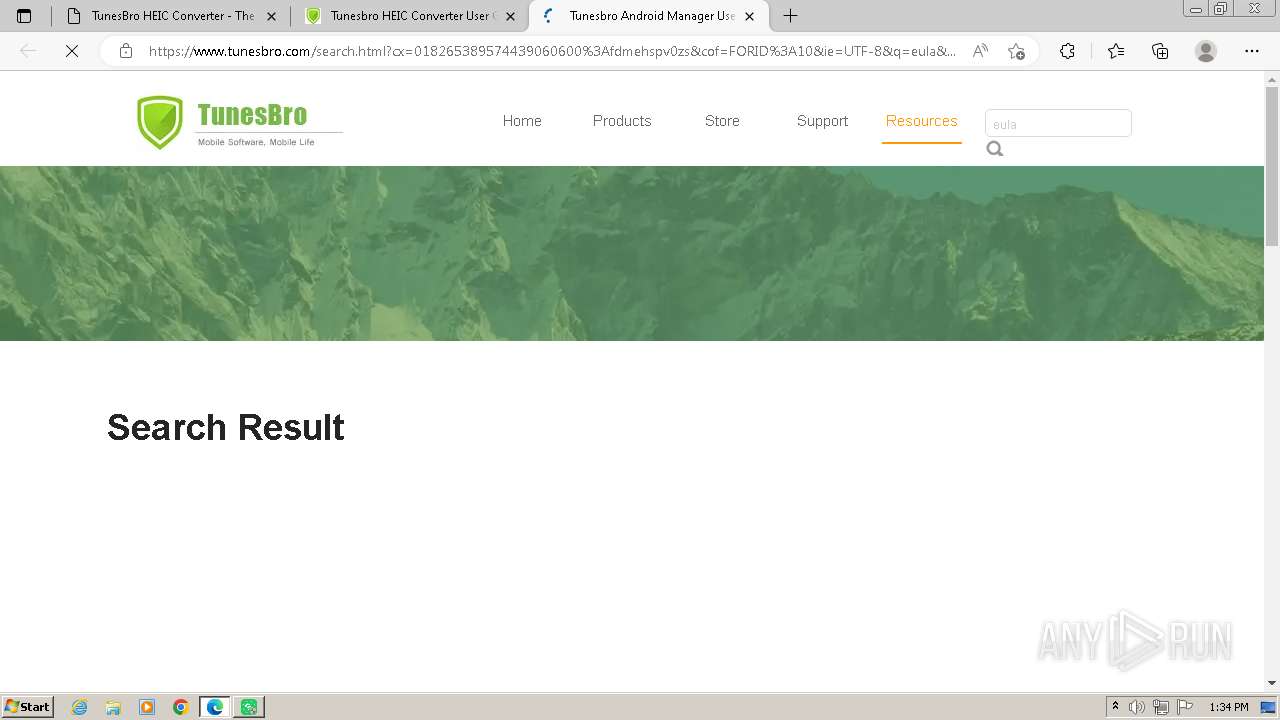Add page to favorites star
This screenshot has height=720, width=1280.
coord(1016,51)
